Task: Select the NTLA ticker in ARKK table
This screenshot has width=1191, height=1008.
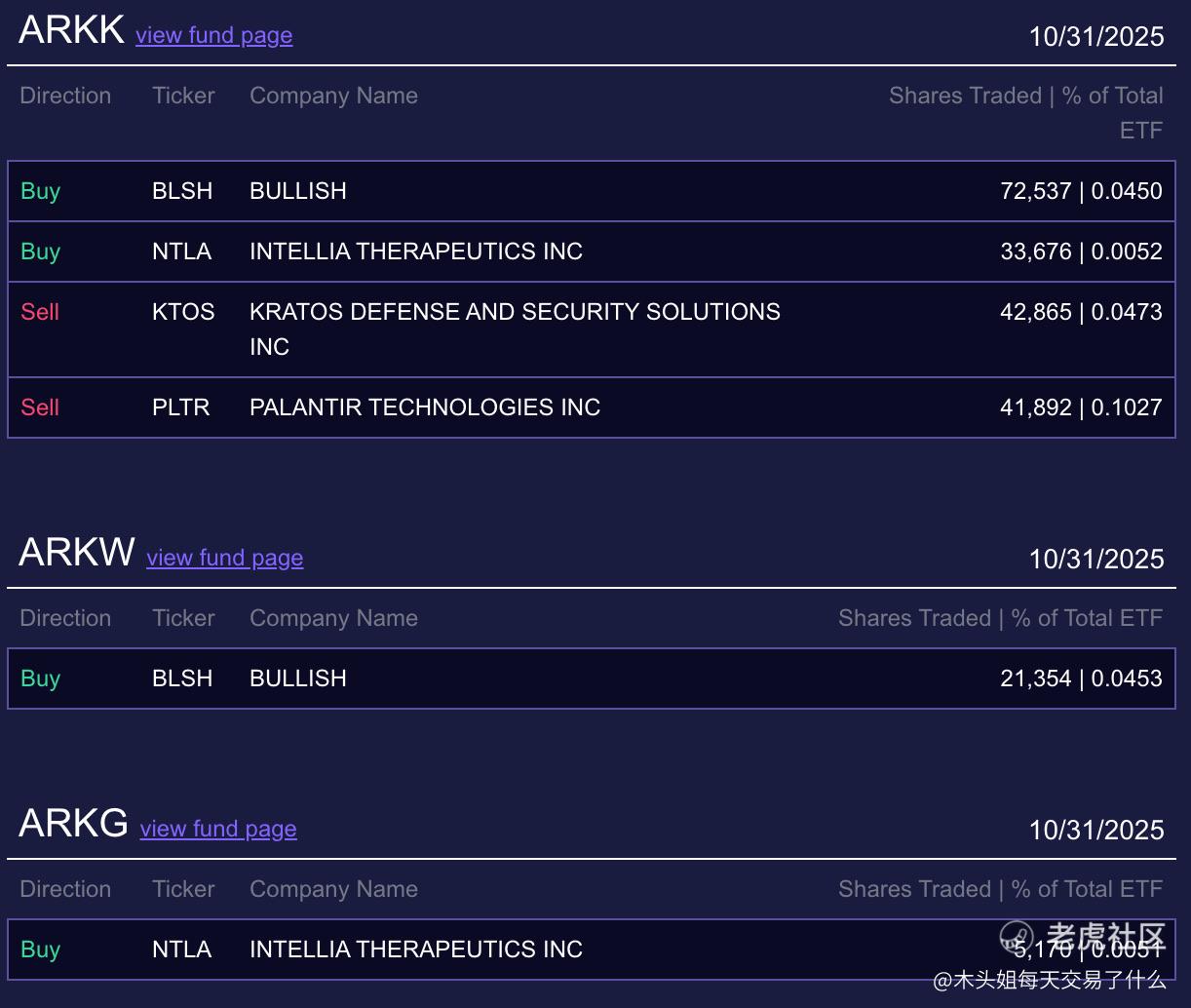Action: (181, 252)
